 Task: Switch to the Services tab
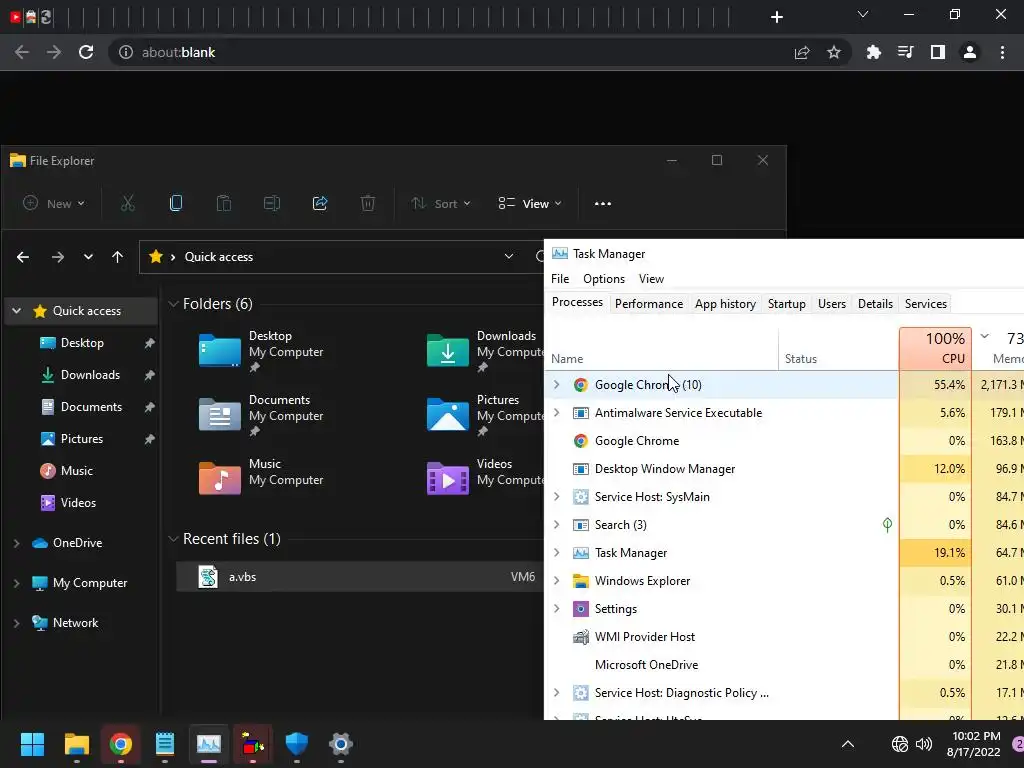(x=926, y=304)
